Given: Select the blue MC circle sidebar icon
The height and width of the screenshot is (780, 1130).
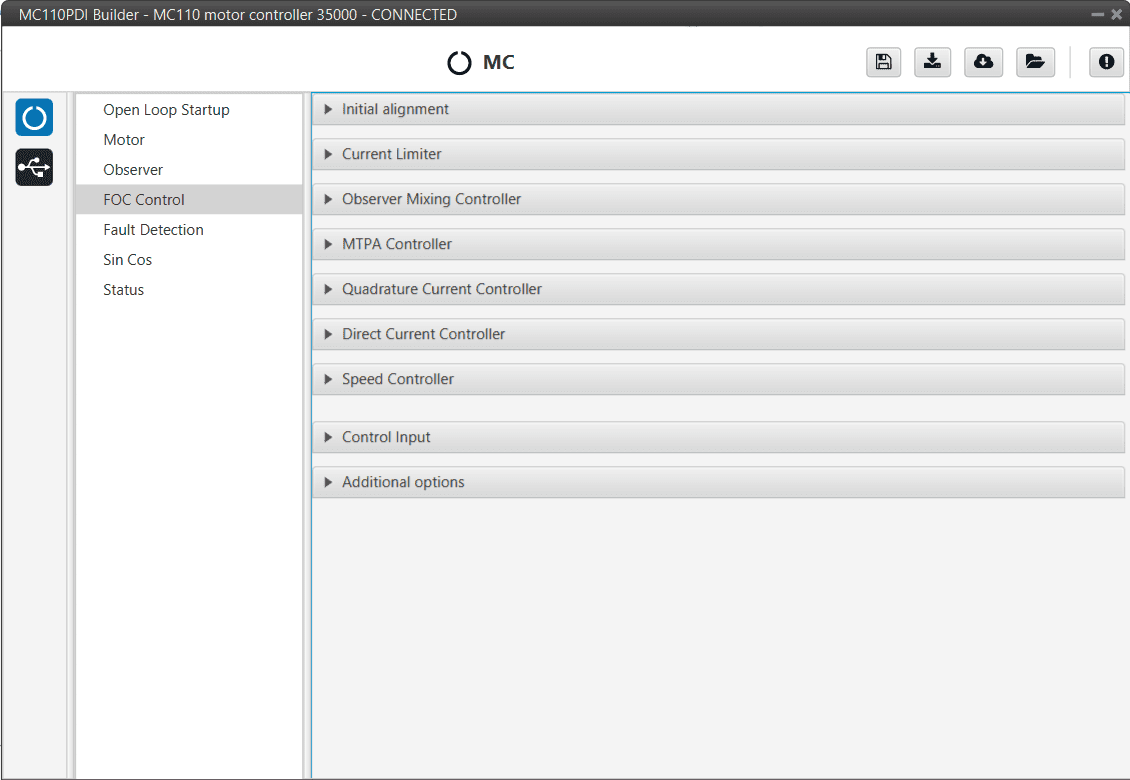Looking at the screenshot, I should point(34,118).
